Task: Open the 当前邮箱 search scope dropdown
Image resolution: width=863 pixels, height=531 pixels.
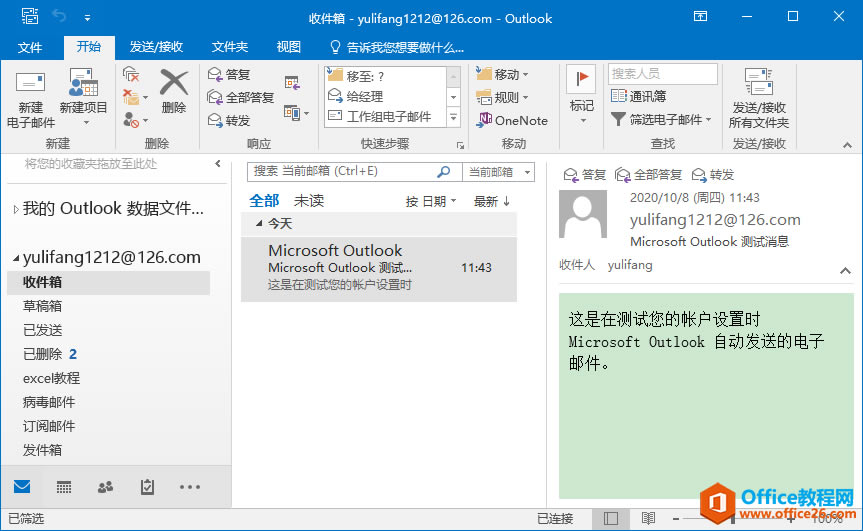Action: click(x=498, y=172)
